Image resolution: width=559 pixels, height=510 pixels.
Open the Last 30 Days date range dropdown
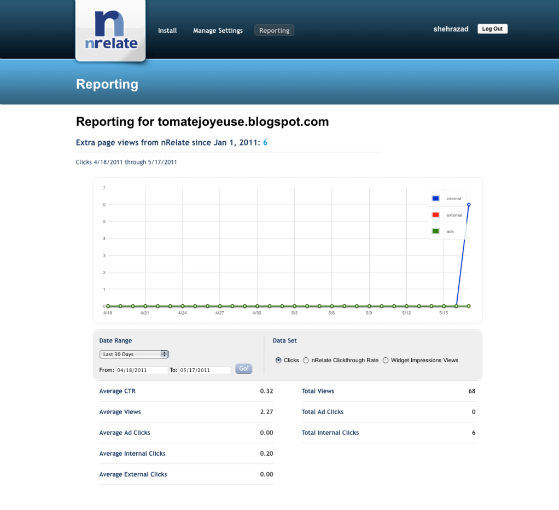(134, 354)
